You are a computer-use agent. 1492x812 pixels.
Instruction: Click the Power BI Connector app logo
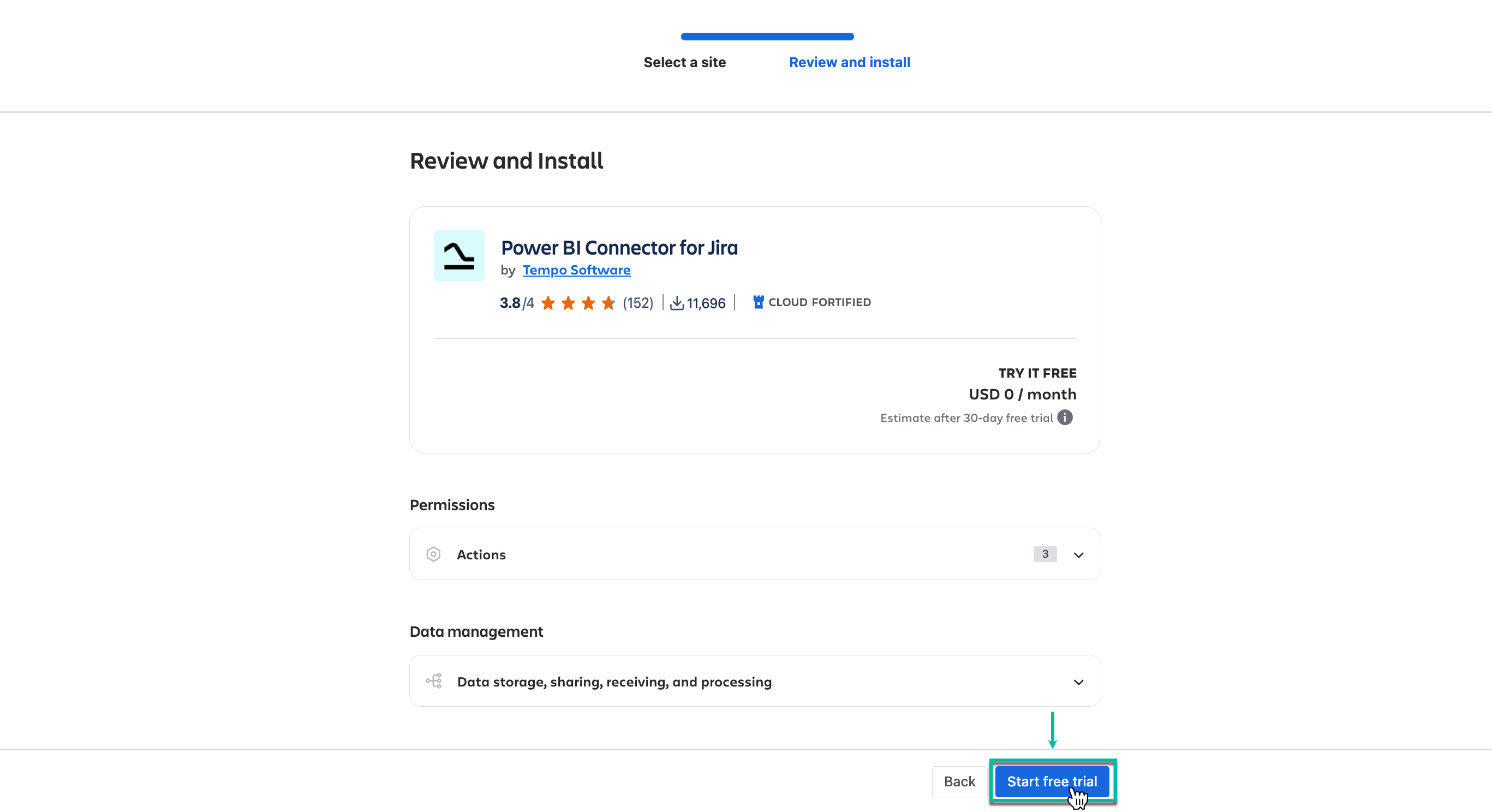pos(459,255)
